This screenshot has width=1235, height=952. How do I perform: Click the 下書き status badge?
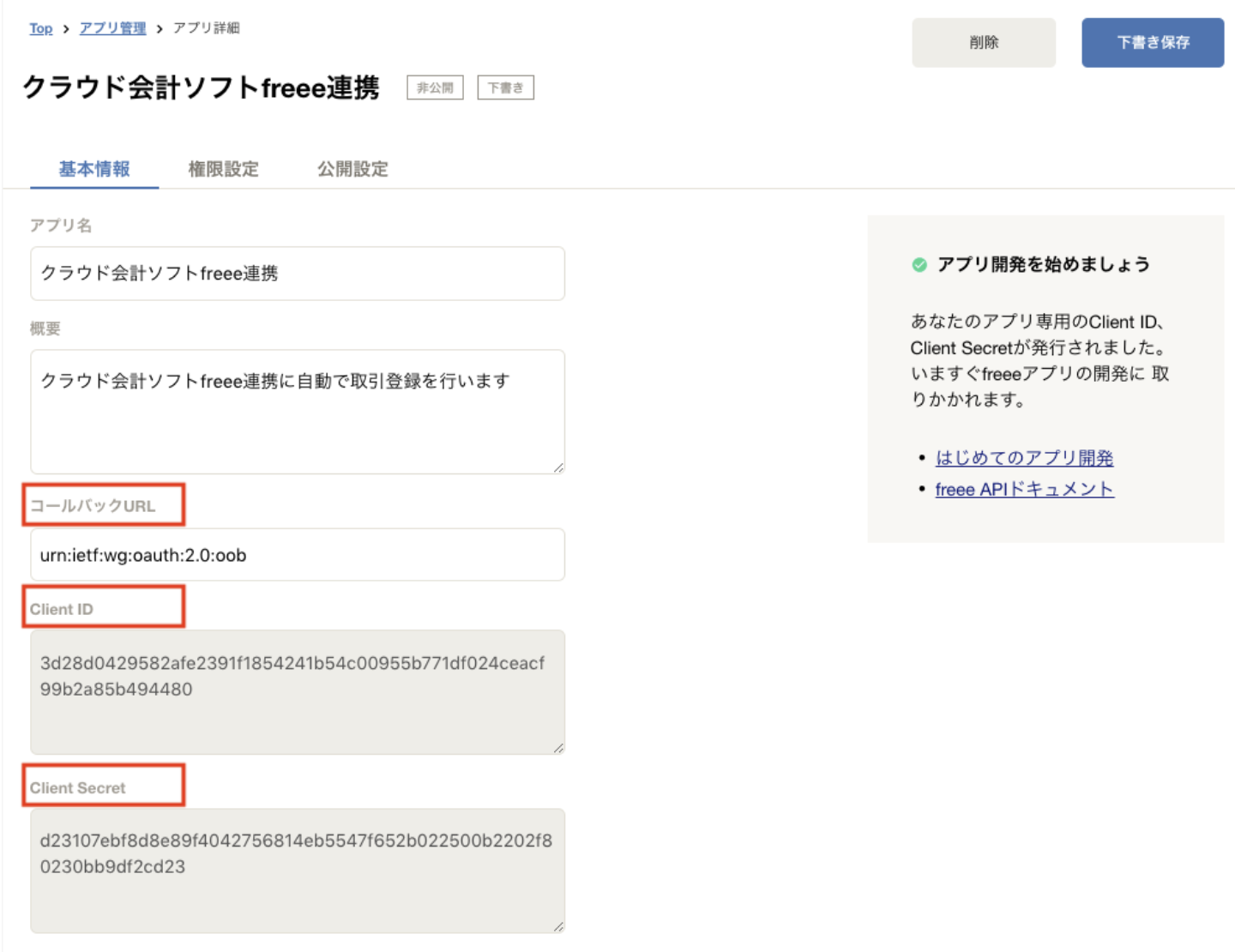(x=505, y=87)
